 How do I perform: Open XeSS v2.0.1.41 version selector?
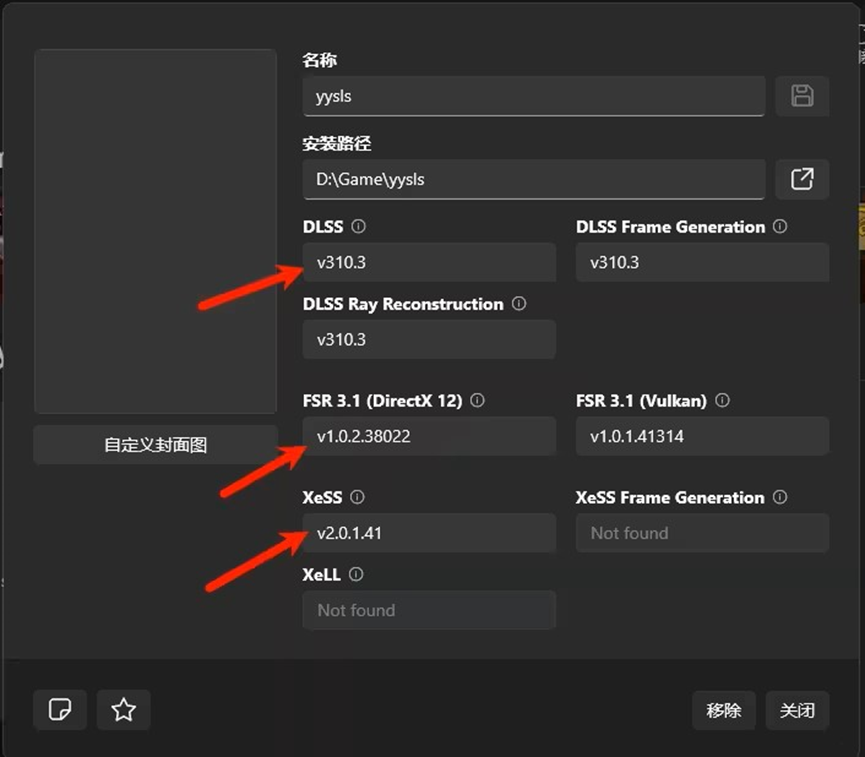429,533
